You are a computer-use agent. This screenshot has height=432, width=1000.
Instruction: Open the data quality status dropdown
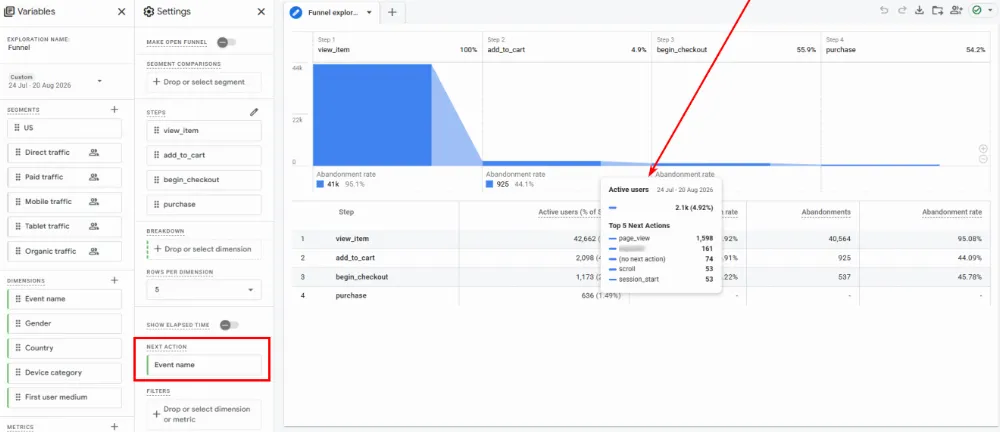982,11
